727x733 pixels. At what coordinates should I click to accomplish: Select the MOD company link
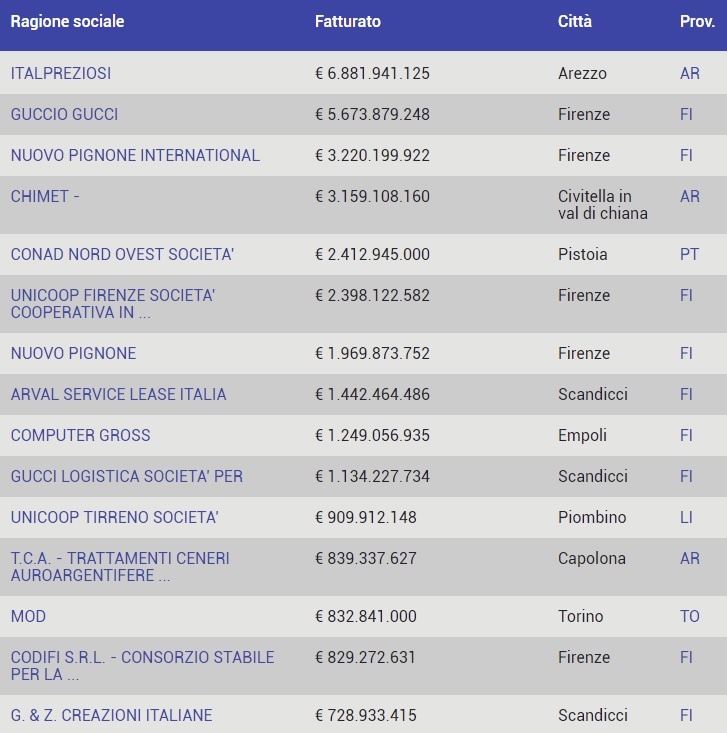pyautogui.click(x=28, y=616)
